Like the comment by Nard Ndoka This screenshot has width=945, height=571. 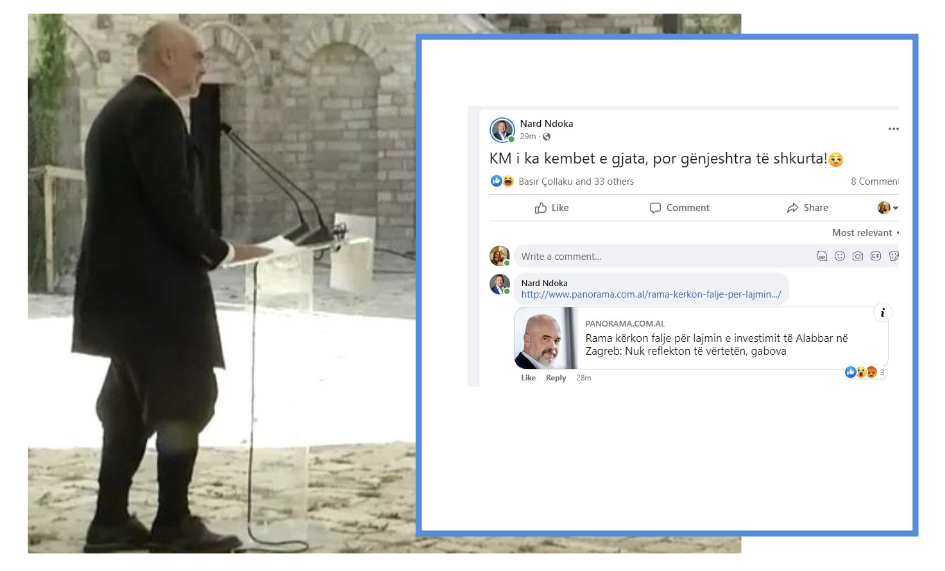[x=528, y=378]
